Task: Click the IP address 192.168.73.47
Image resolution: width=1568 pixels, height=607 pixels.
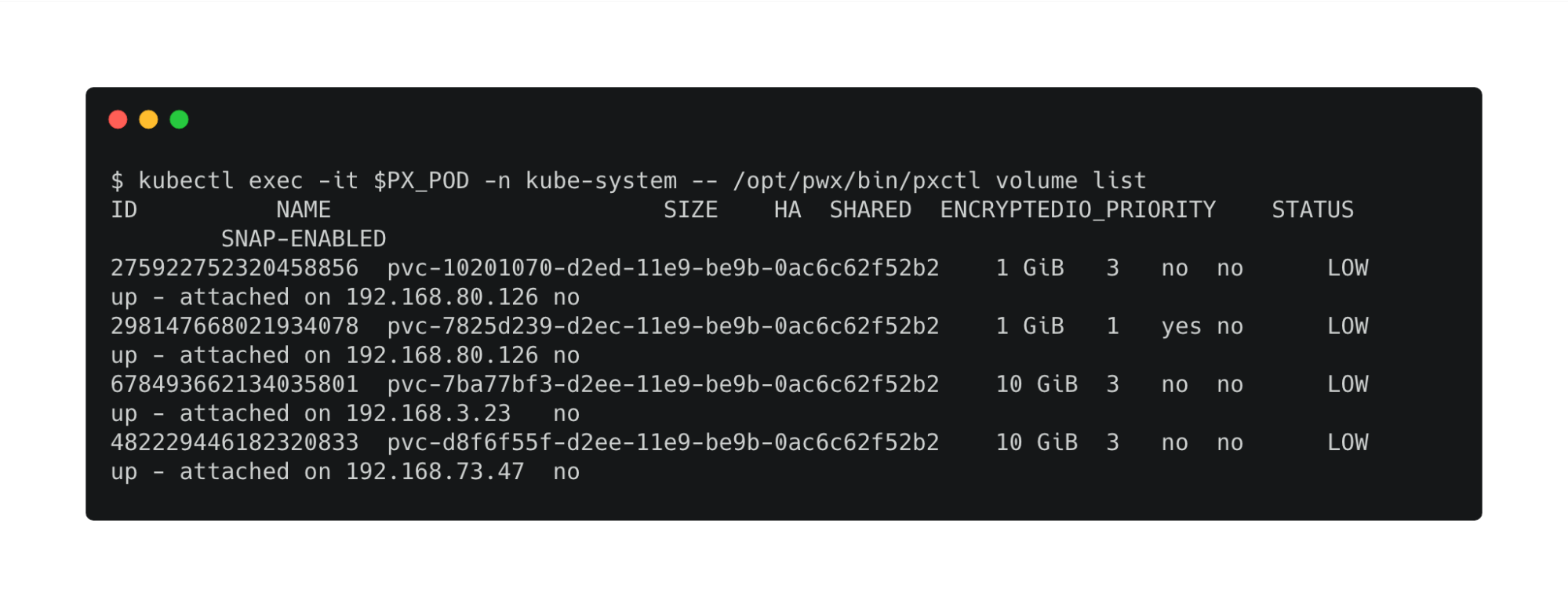Action: coord(435,471)
